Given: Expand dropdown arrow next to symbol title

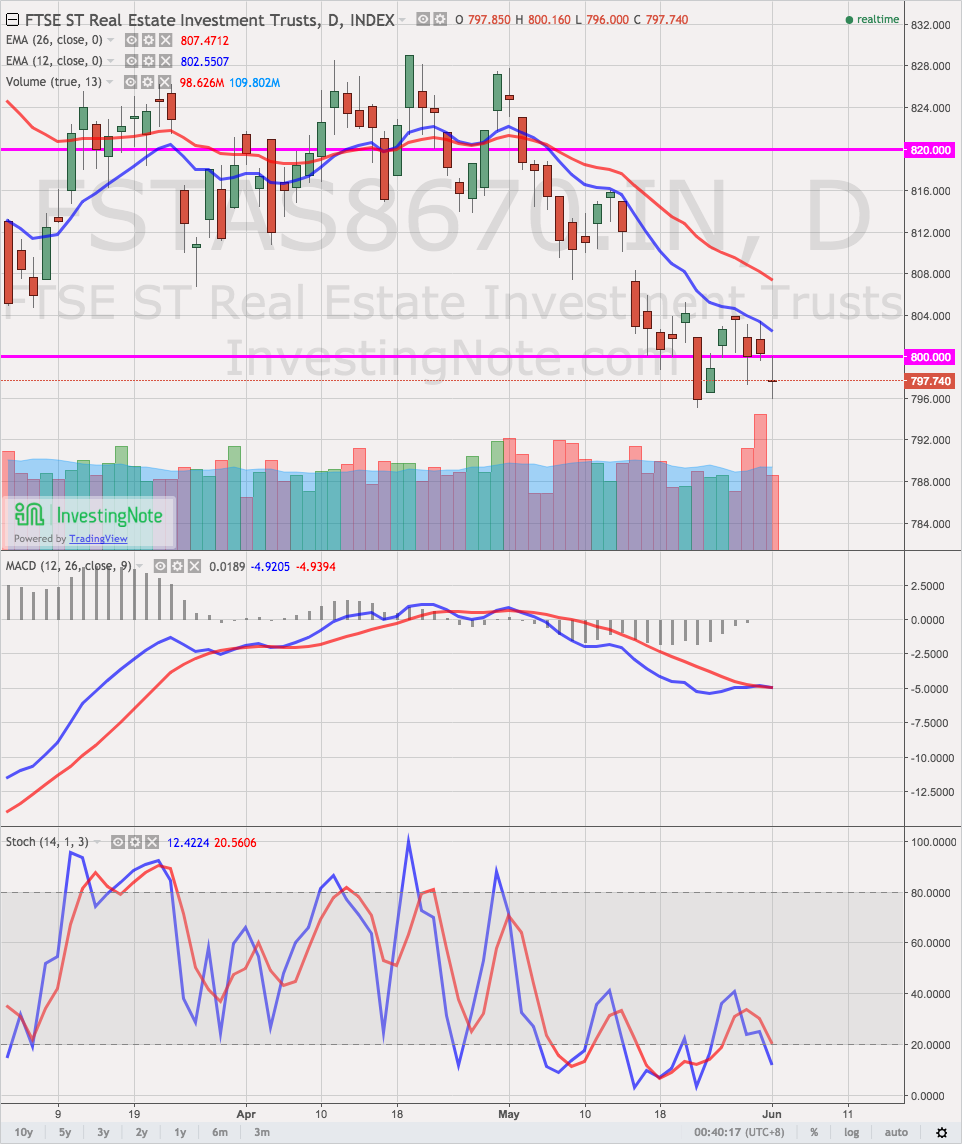Looking at the screenshot, I should (402, 20).
